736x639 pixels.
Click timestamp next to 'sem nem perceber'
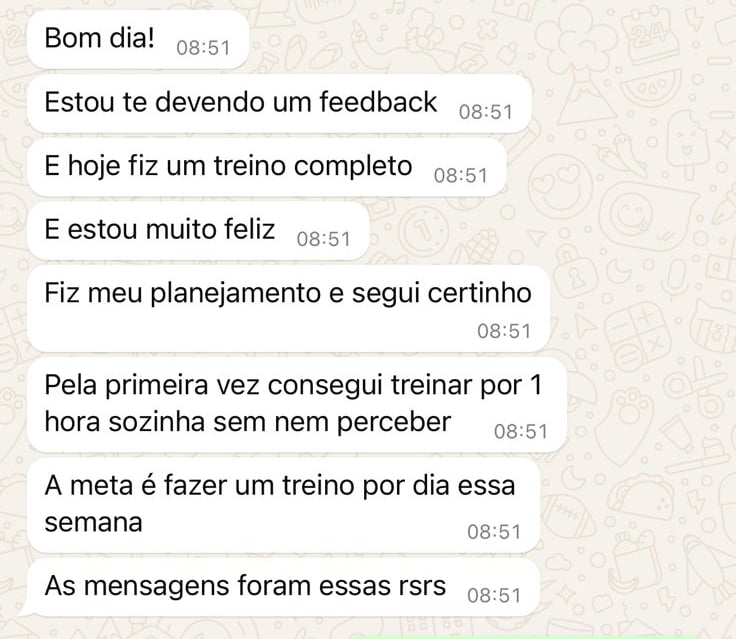[x=521, y=431]
